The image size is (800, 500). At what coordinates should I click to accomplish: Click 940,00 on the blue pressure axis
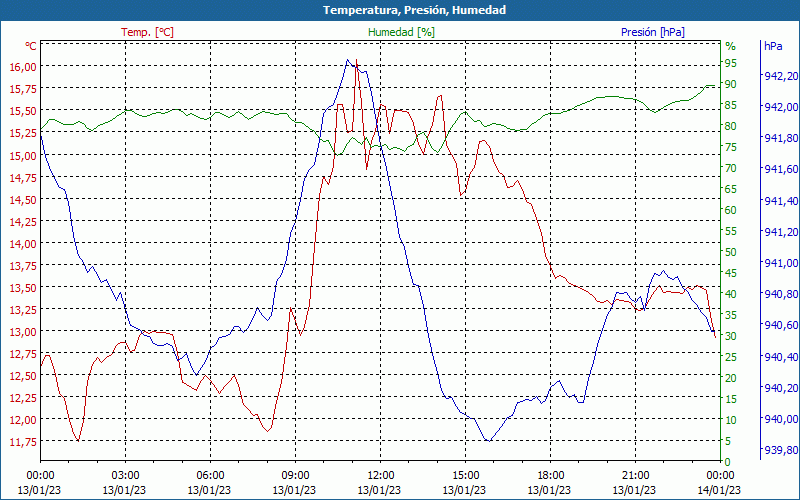coord(781,419)
